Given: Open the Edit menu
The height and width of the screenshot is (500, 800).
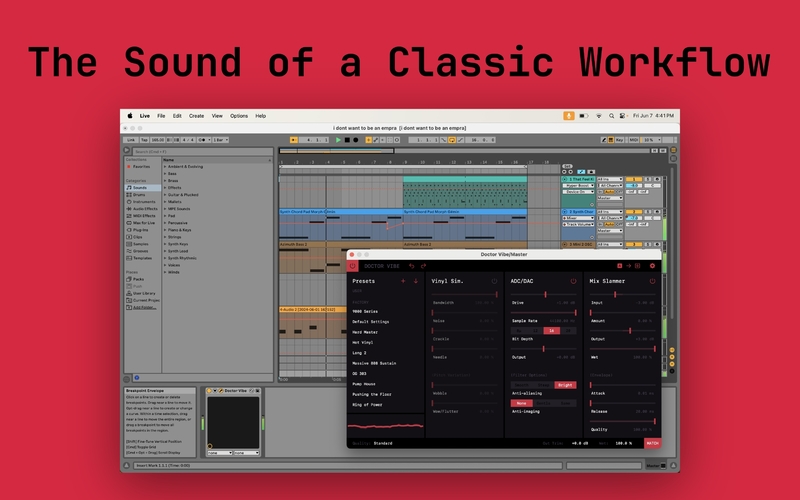Looking at the screenshot, I should tap(177, 116).
